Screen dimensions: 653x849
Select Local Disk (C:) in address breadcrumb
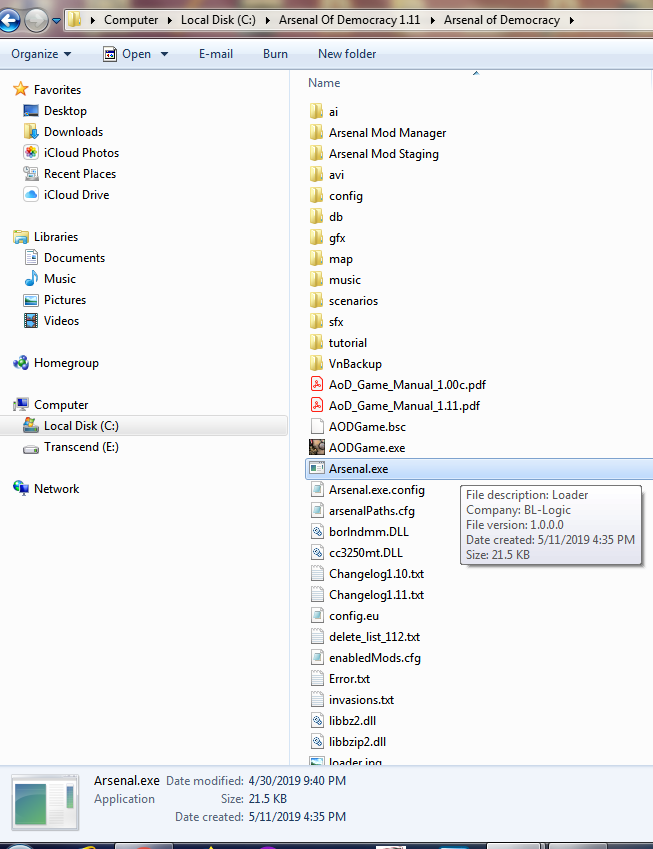(x=218, y=20)
